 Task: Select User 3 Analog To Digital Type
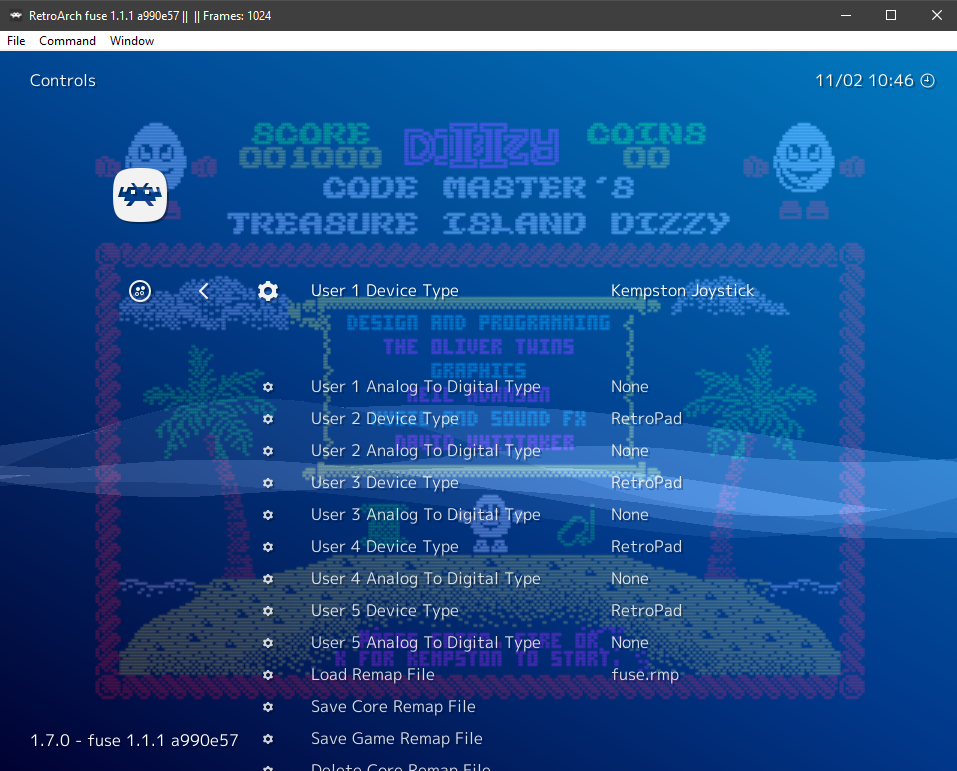(425, 515)
